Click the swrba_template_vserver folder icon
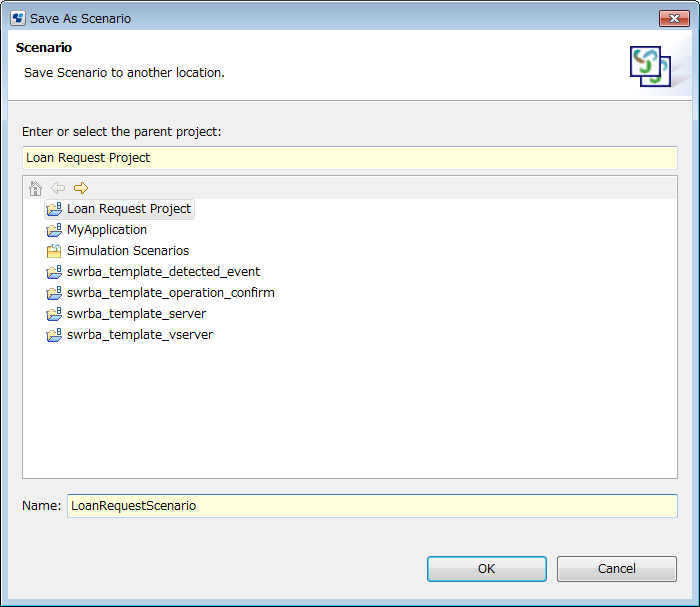 click(x=54, y=336)
